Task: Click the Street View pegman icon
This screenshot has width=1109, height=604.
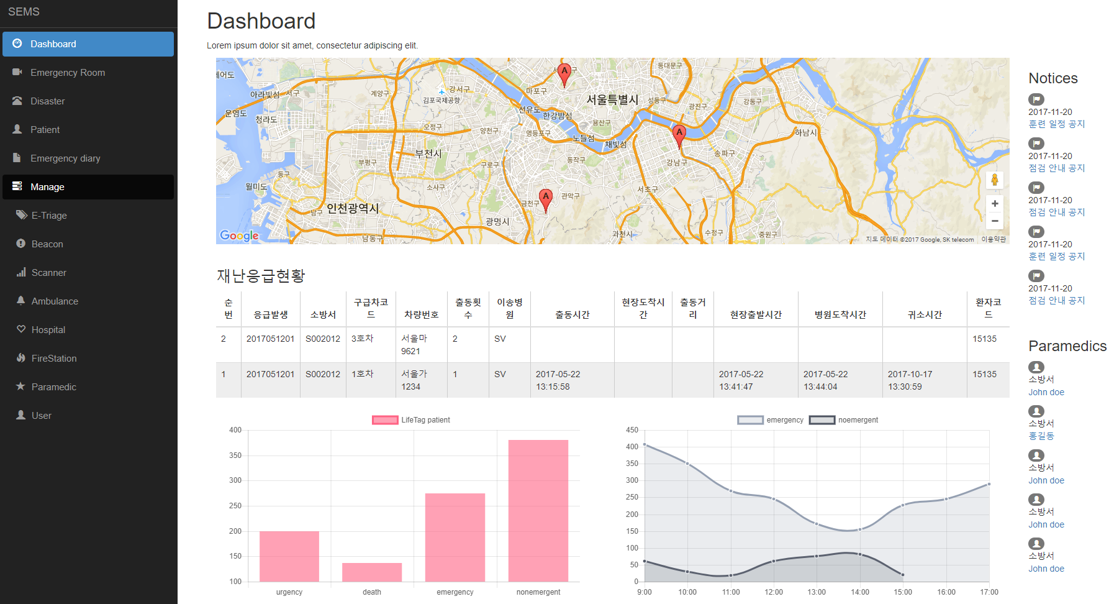Action: coord(994,180)
